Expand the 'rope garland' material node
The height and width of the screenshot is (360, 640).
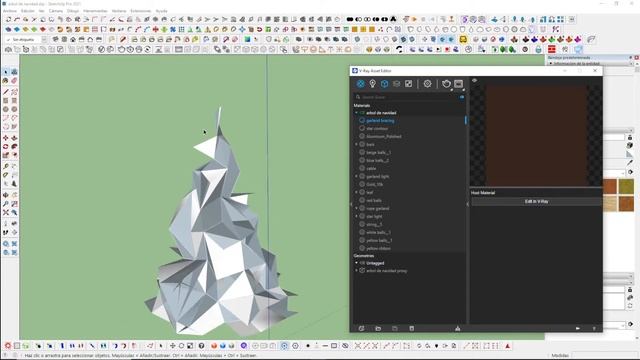[356, 208]
